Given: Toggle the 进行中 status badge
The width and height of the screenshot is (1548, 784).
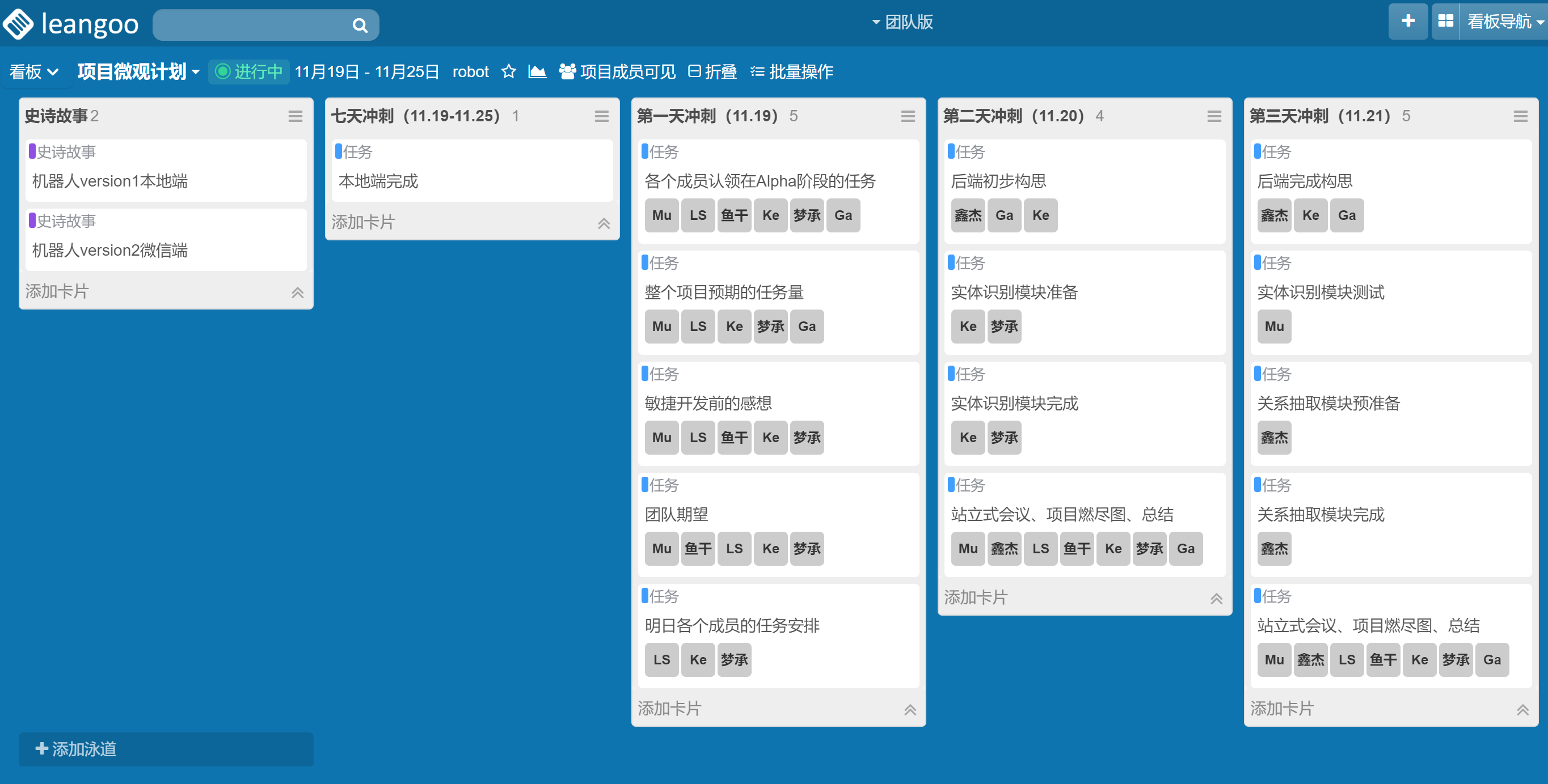Looking at the screenshot, I should coord(249,72).
